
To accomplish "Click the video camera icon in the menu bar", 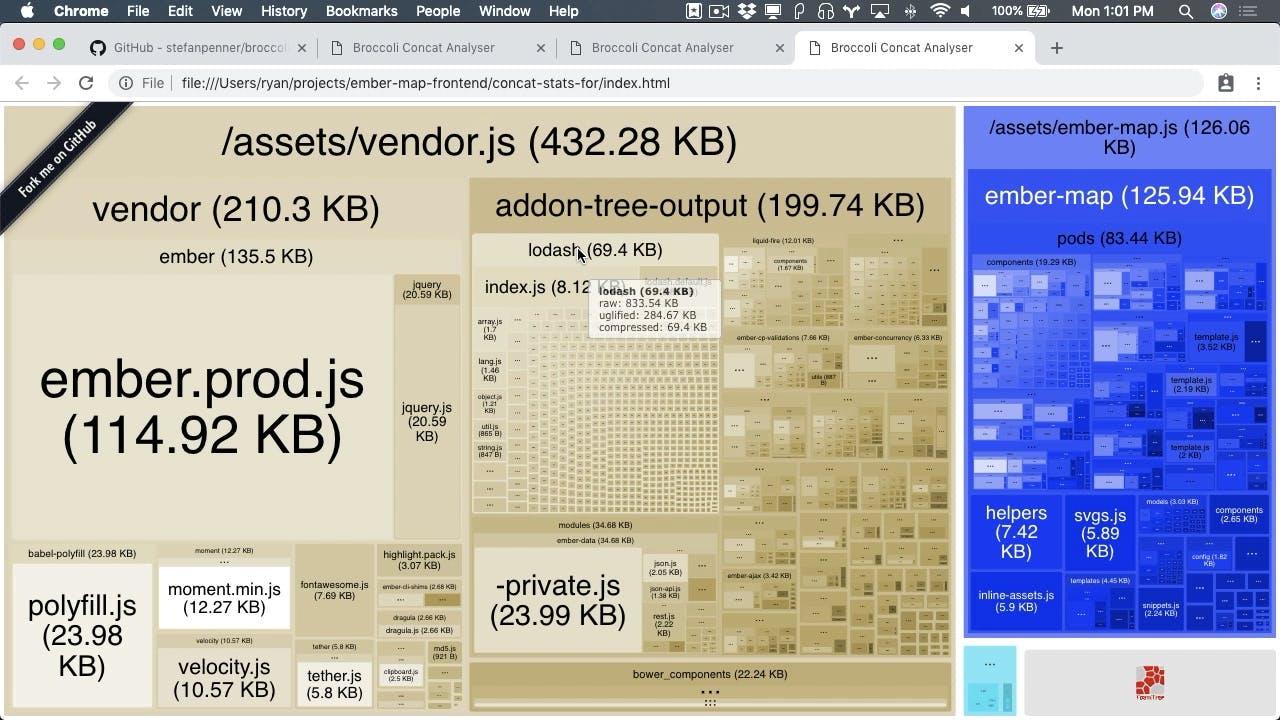I will [720, 11].
